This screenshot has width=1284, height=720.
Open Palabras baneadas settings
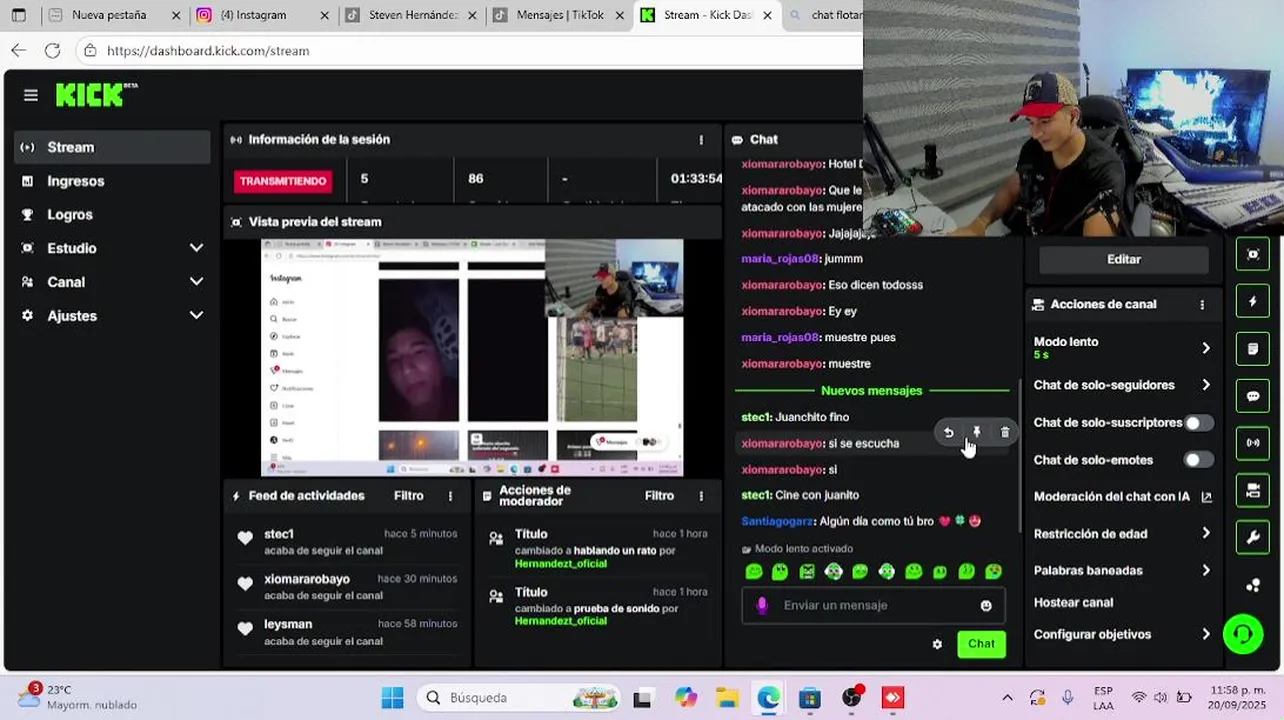coord(1122,571)
